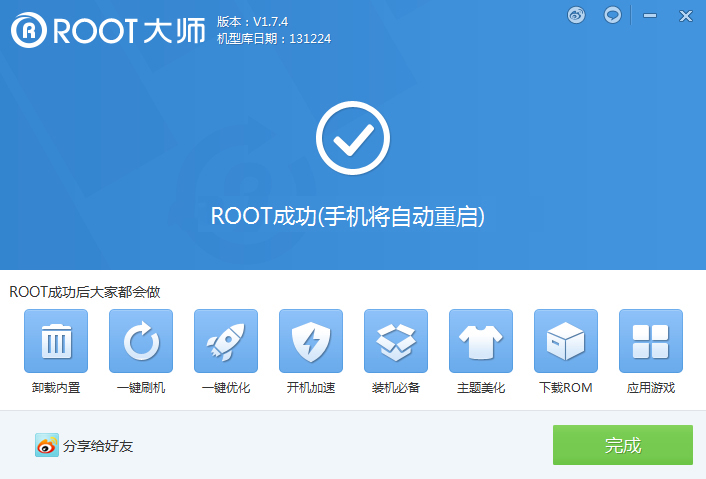Open the feedback chat bubble icon

[612, 15]
